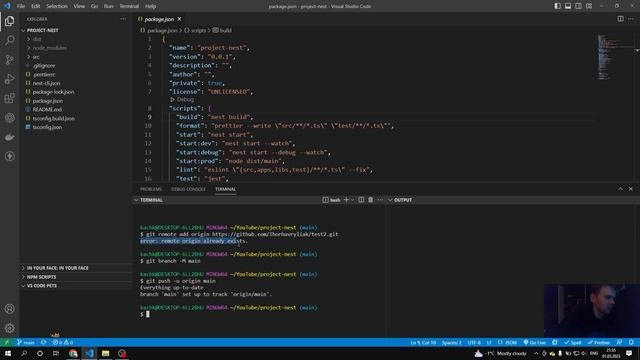Viewport: 640px width, 360px height.
Task: Open the Help menu
Action: (x=150, y=6)
